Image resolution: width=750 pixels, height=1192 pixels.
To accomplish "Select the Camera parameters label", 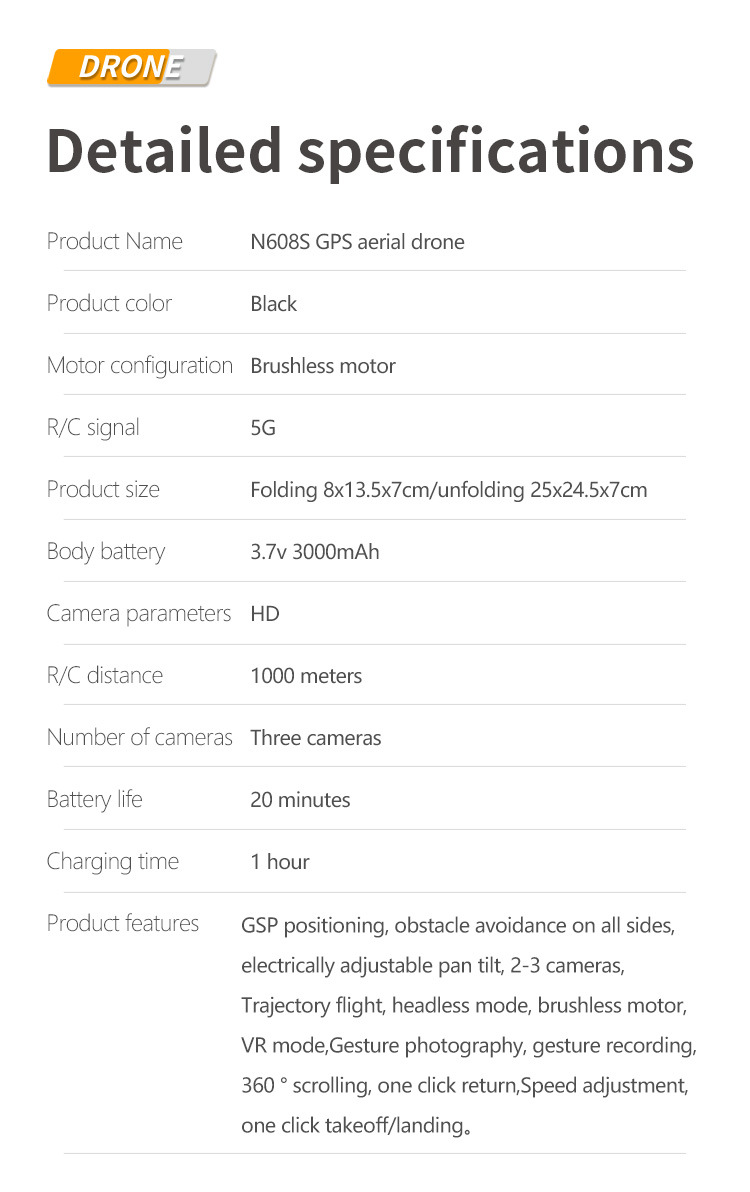I will coord(139,613).
